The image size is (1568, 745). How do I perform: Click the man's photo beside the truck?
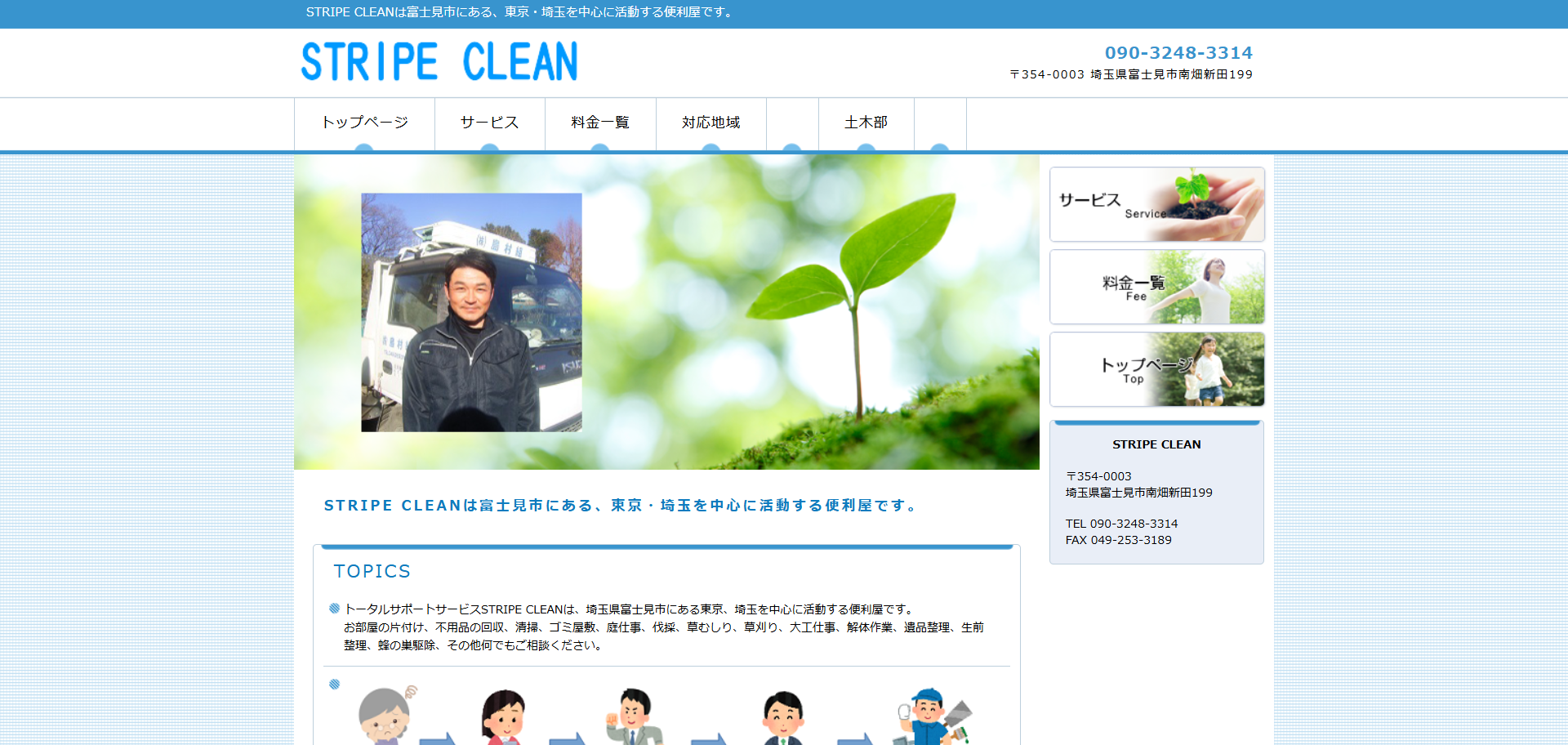click(x=472, y=312)
